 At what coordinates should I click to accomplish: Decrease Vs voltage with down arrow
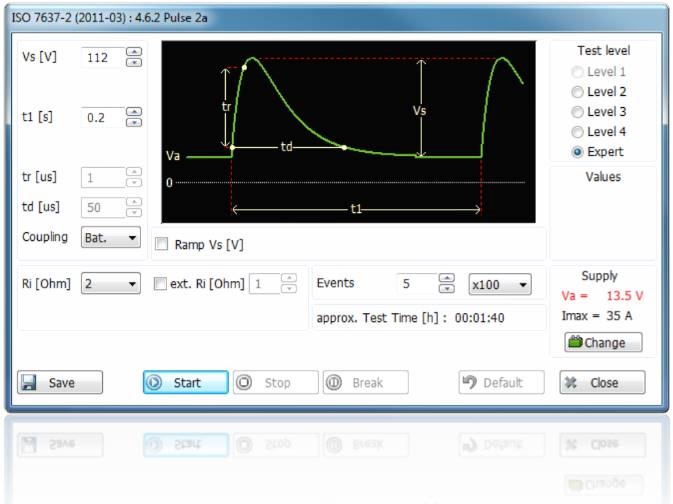pos(134,62)
